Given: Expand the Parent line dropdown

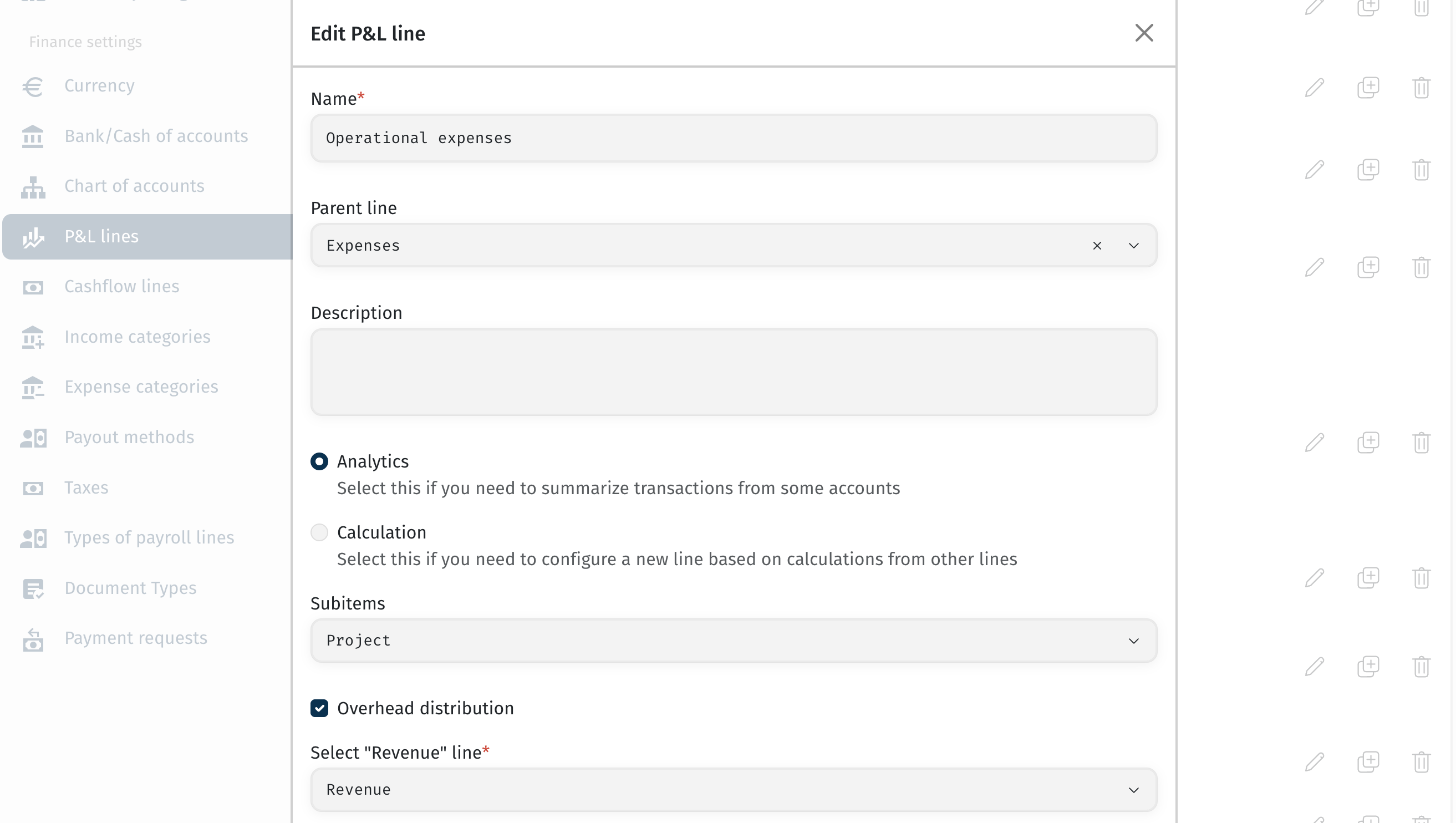Looking at the screenshot, I should tap(1134, 246).
